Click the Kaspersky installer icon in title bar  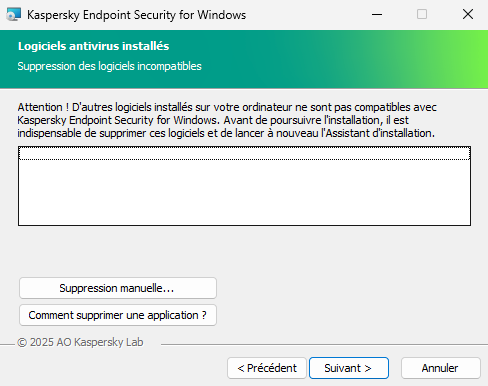(14, 15)
